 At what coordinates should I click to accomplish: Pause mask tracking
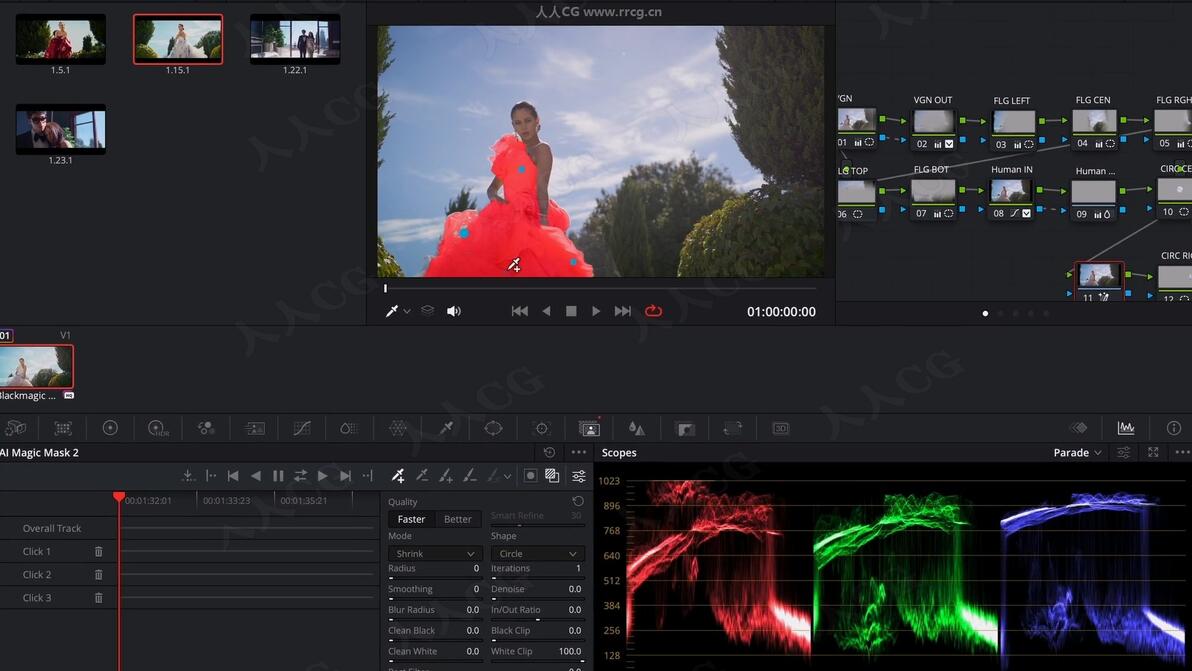278,476
